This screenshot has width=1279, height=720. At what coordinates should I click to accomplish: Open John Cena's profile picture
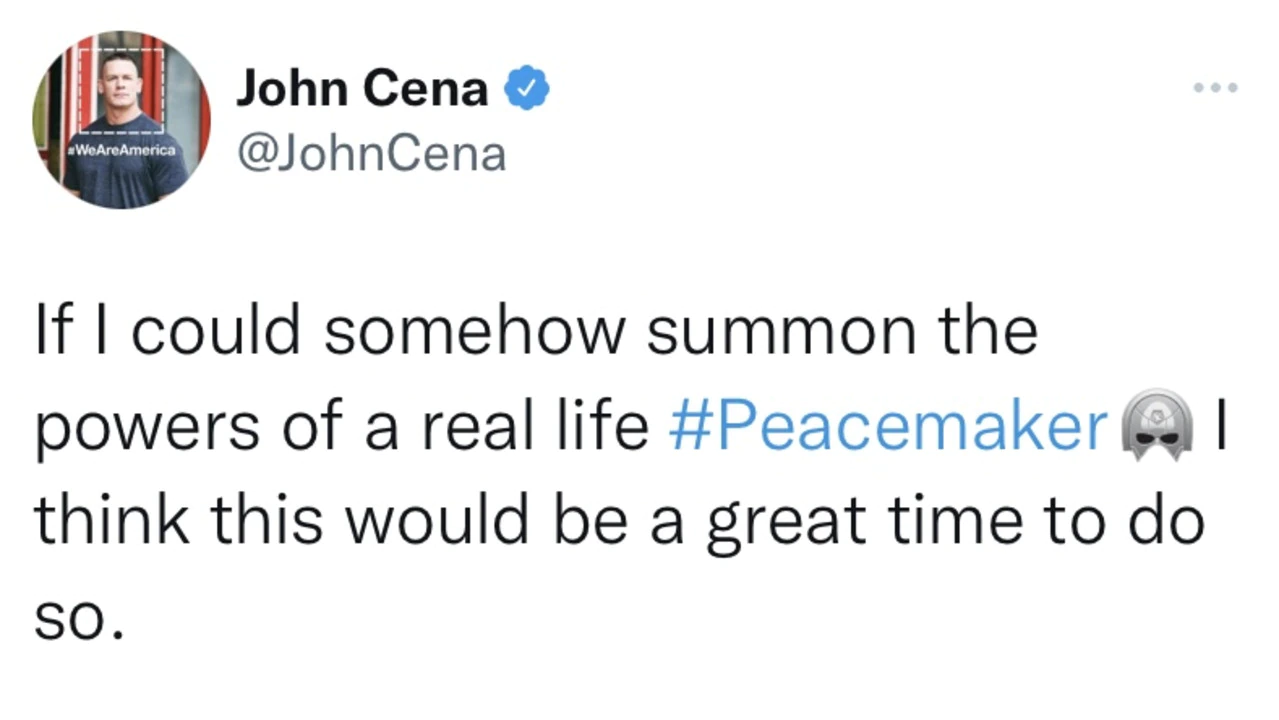coord(121,120)
